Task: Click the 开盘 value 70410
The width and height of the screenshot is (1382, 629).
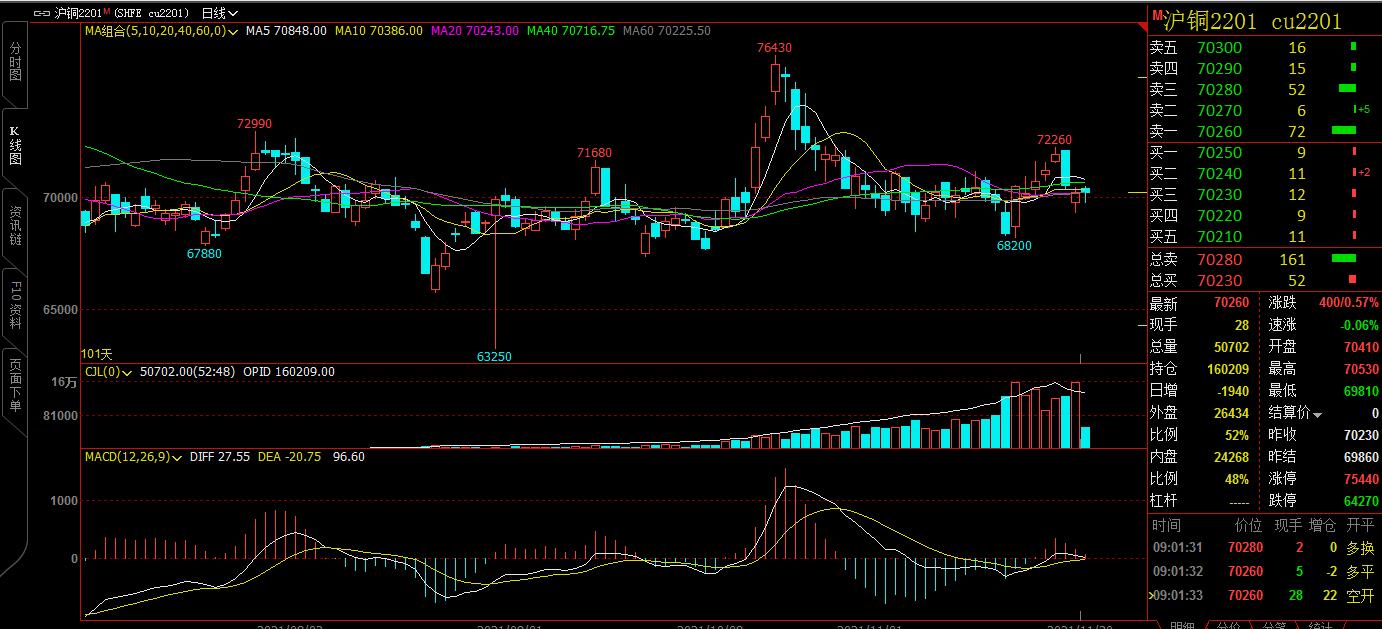Action: [1361, 347]
